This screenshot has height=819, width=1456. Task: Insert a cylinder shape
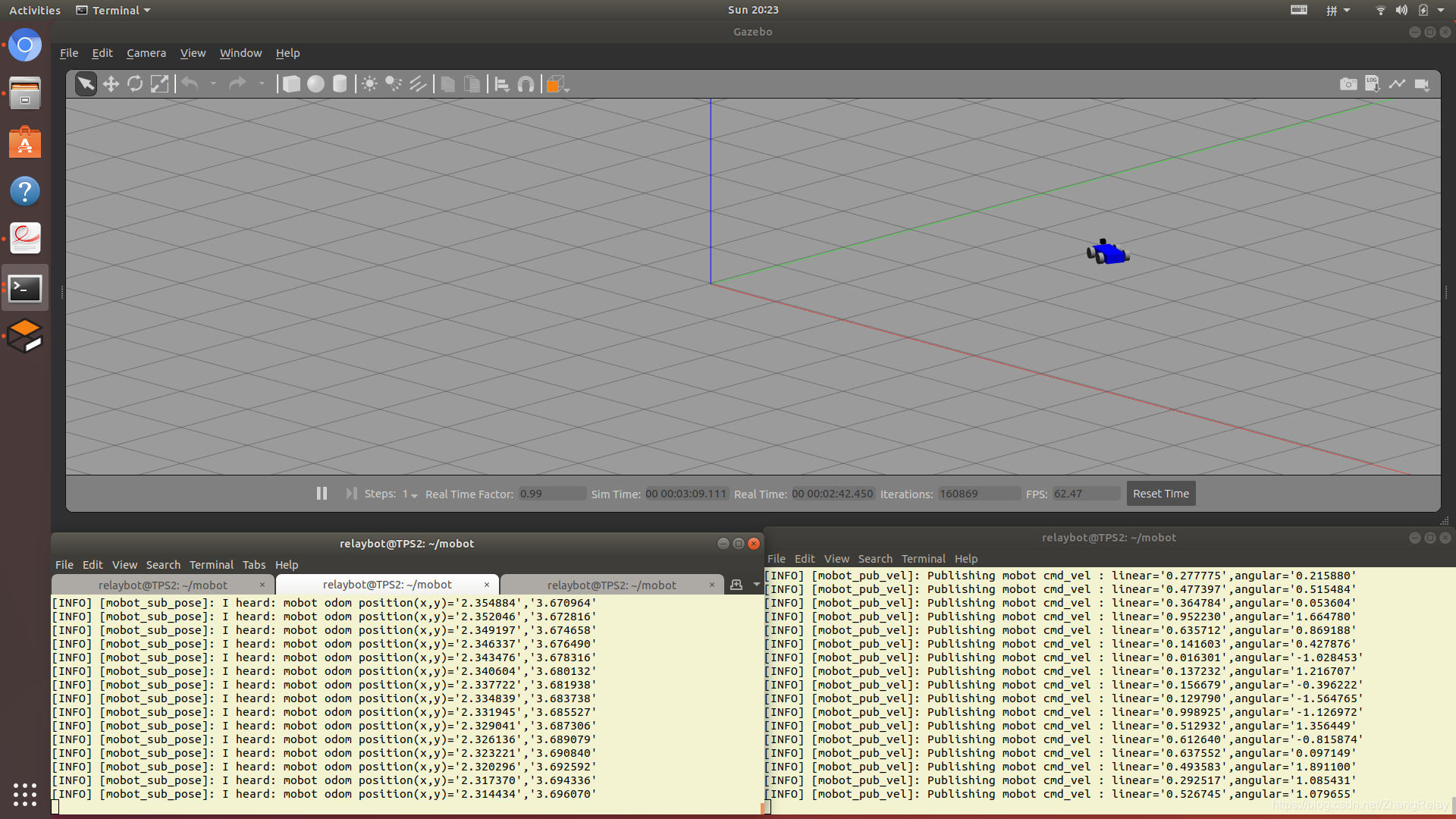tap(340, 84)
